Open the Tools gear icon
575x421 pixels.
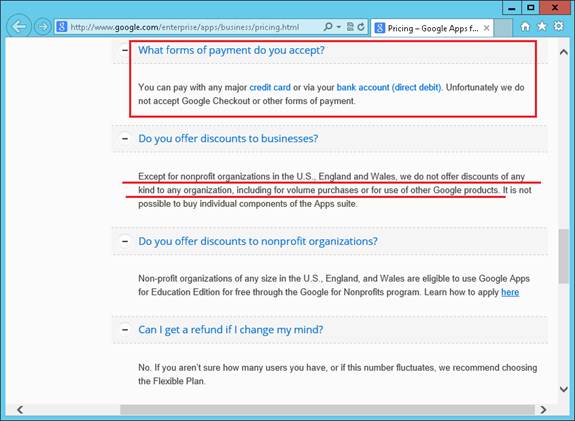[x=558, y=26]
